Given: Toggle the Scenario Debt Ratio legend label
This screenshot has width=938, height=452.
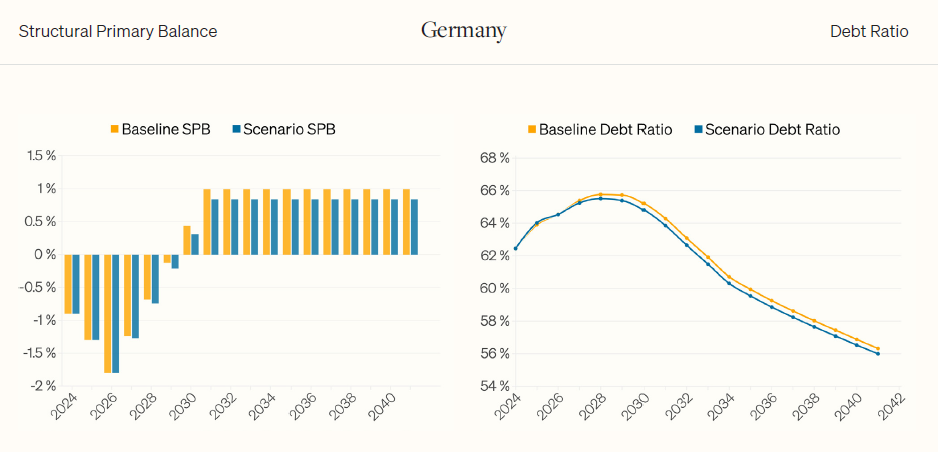Looking at the screenshot, I should (772, 129).
